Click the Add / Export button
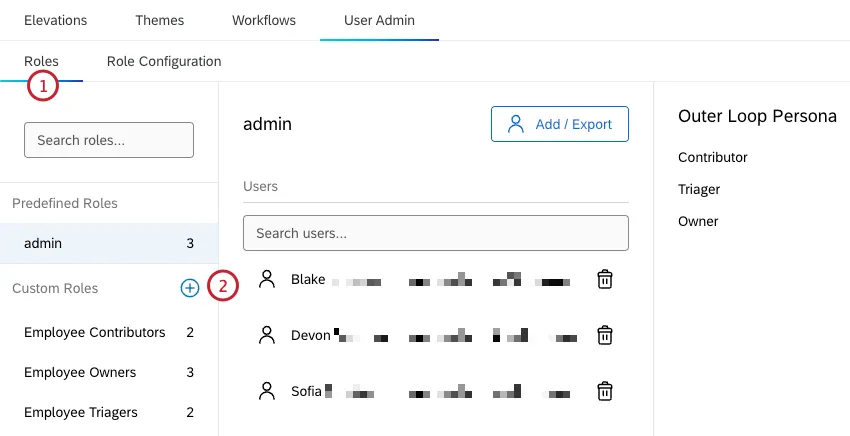This screenshot has width=850, height=436. coord(559,124)
